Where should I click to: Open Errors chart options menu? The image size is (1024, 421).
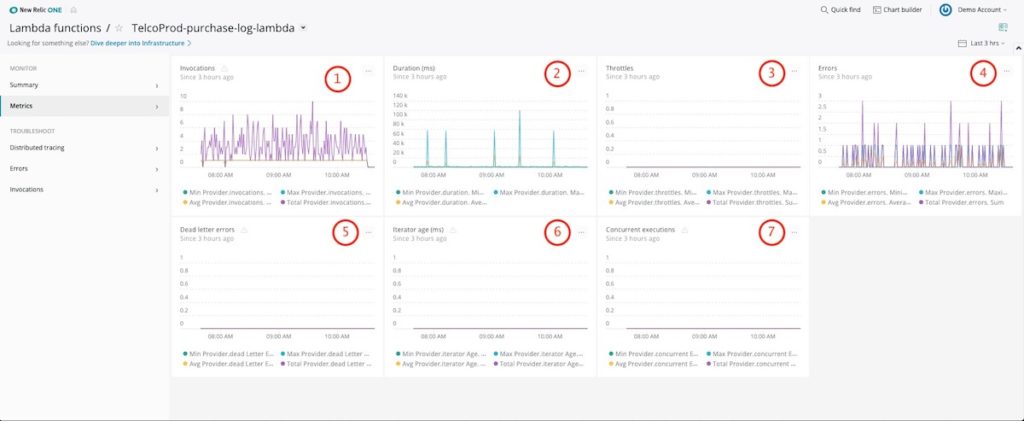(x=1007, y=71)
